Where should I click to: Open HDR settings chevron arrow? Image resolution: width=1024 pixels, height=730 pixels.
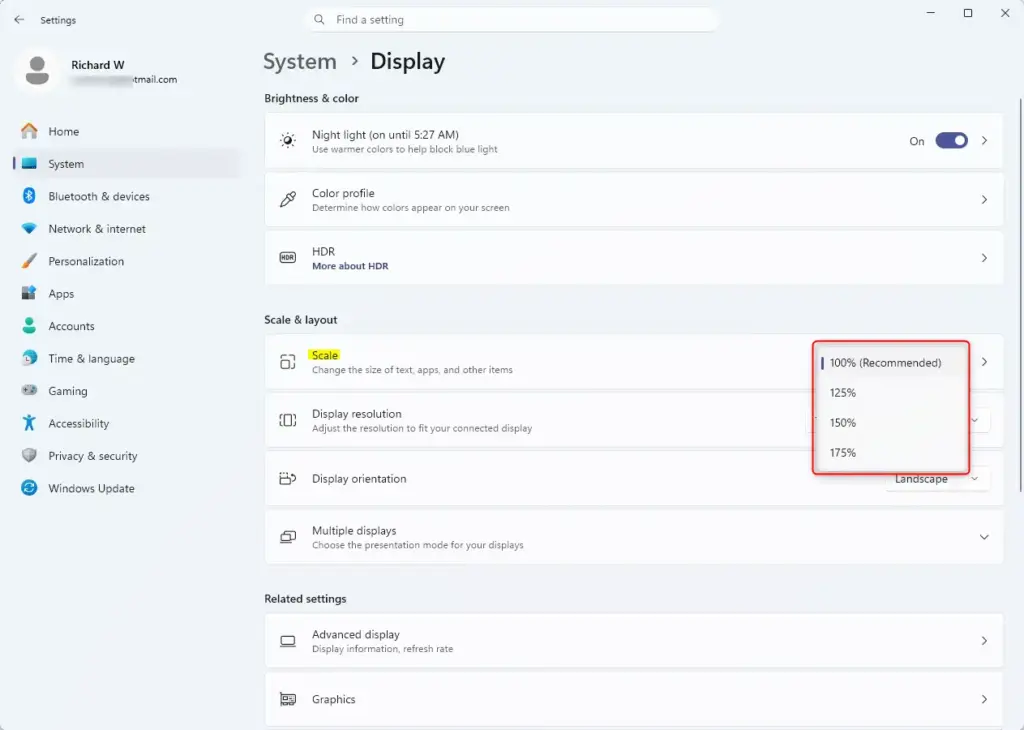point(984,258)
